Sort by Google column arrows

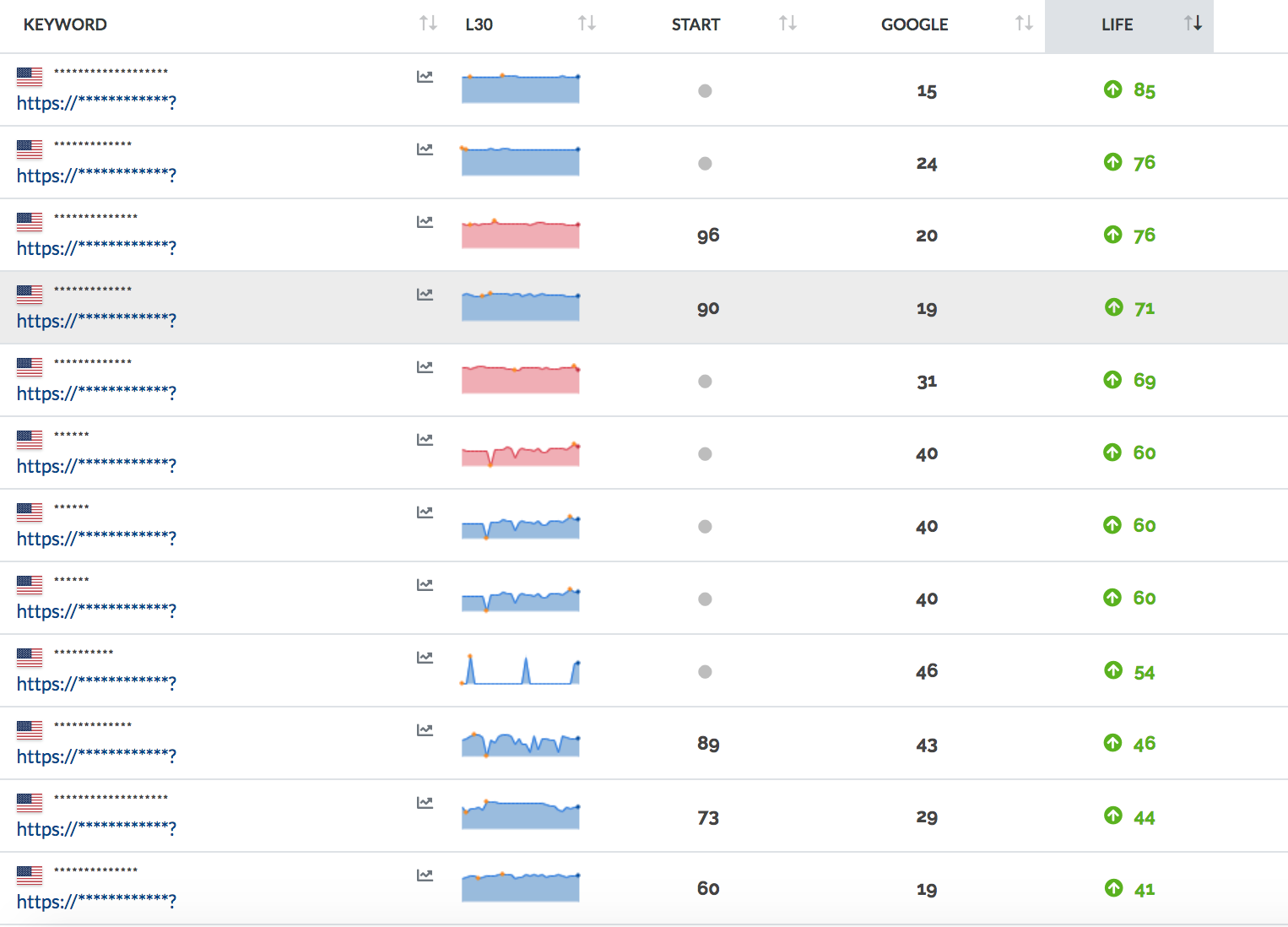(x=1024, y=24)
